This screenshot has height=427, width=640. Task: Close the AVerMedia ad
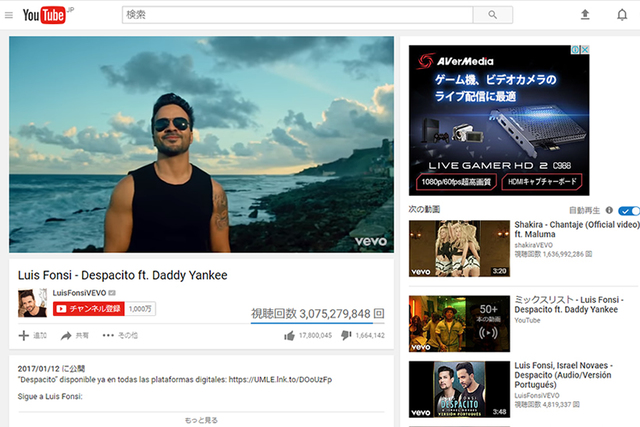(x=585, y=49)
